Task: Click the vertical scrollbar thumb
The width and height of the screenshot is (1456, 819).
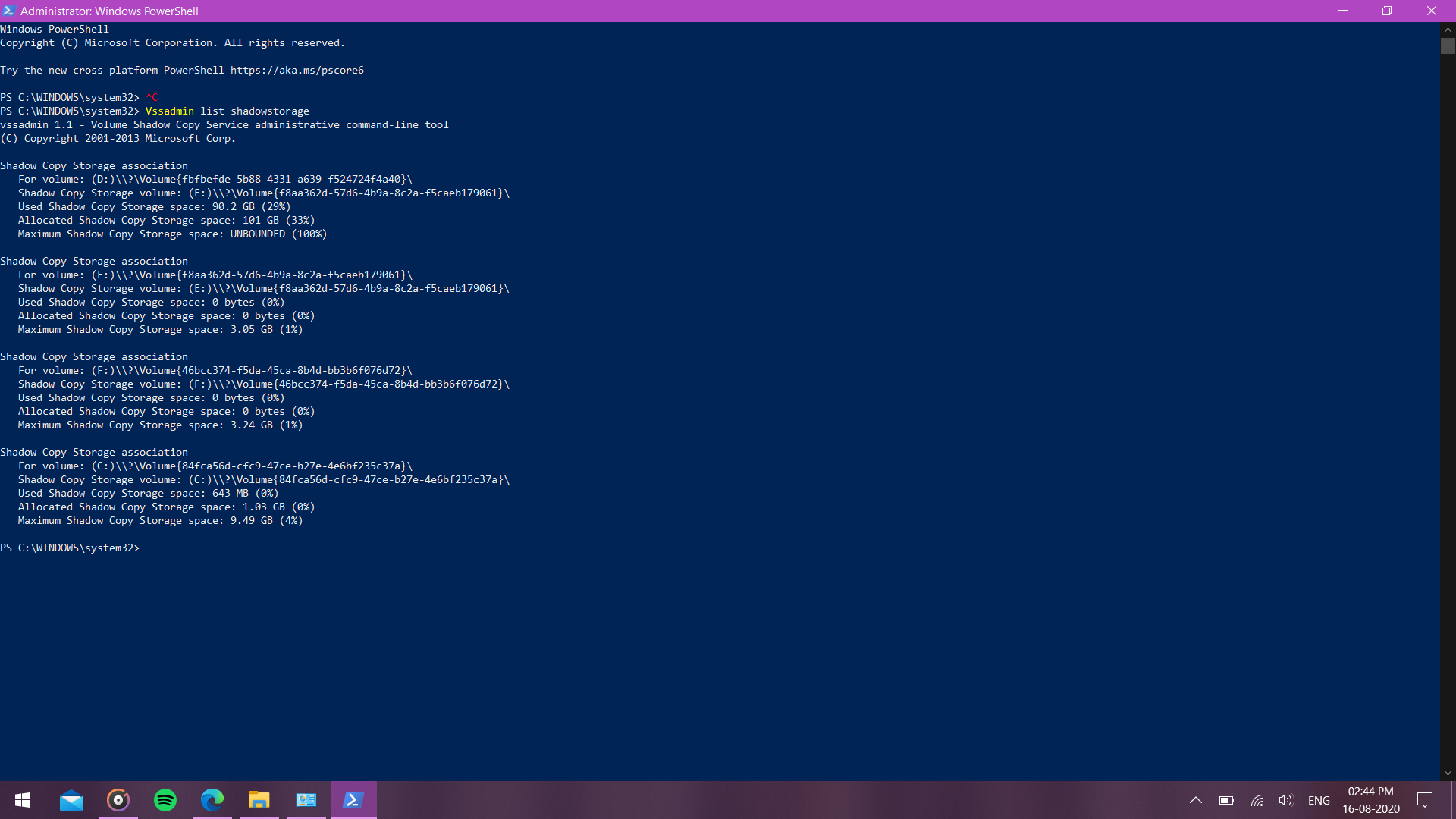Action: click(1448, 45)
